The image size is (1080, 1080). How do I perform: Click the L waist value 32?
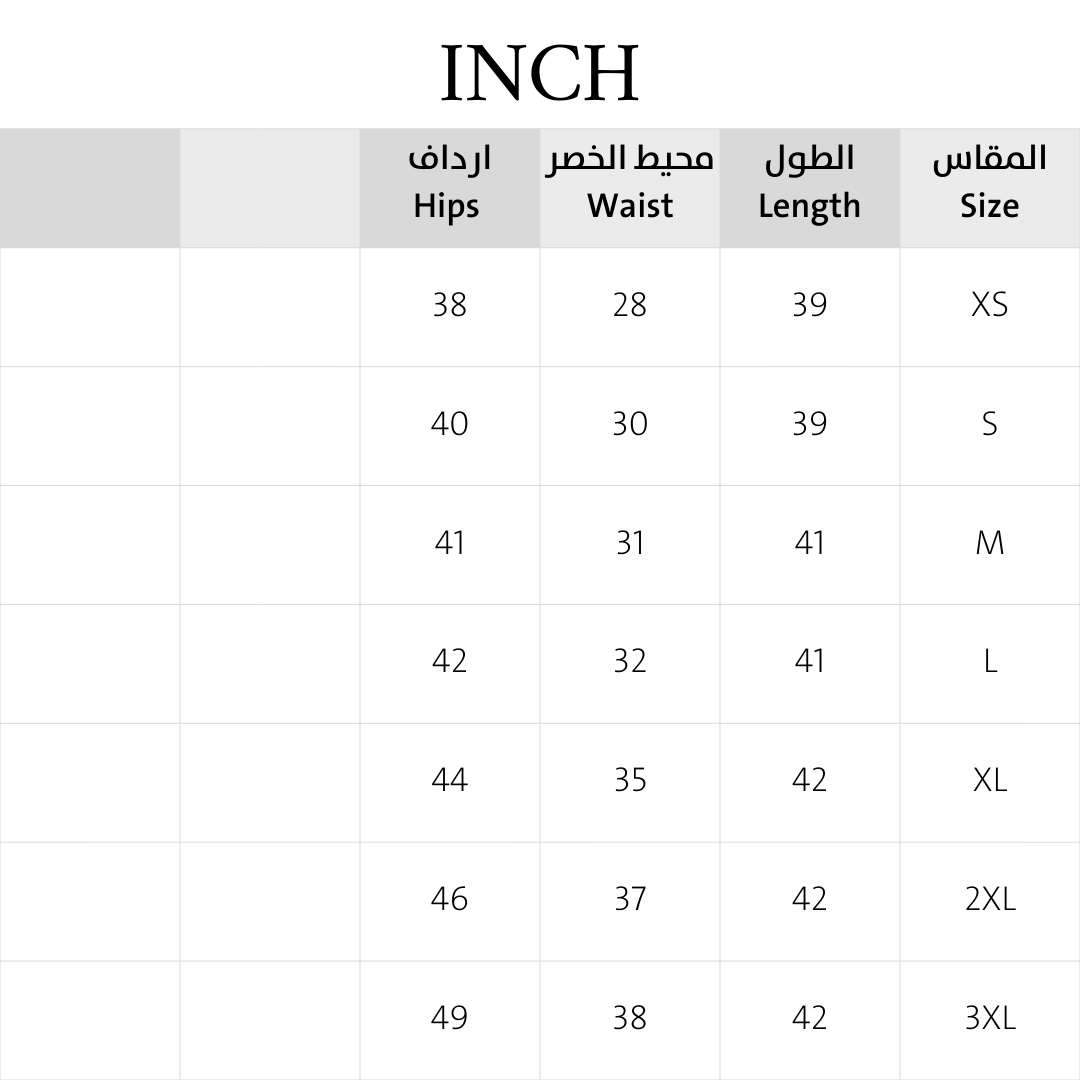(x=630, y=661)
